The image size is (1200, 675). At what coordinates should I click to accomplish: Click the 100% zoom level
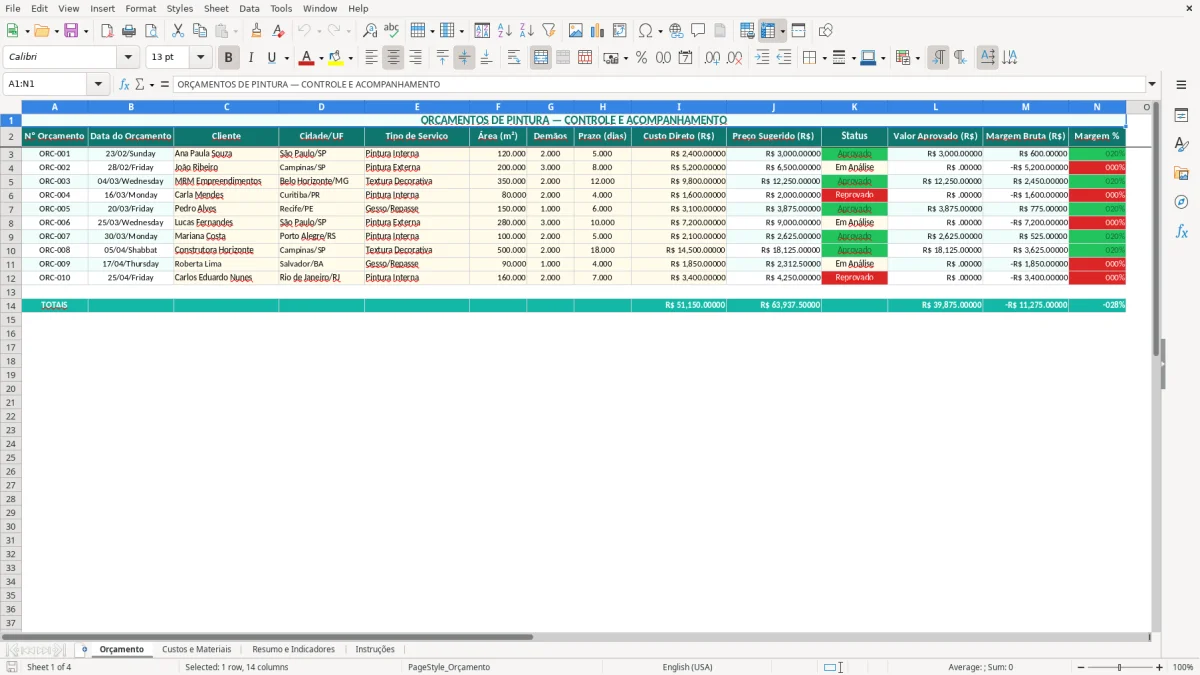click(x=1183, y=667)
